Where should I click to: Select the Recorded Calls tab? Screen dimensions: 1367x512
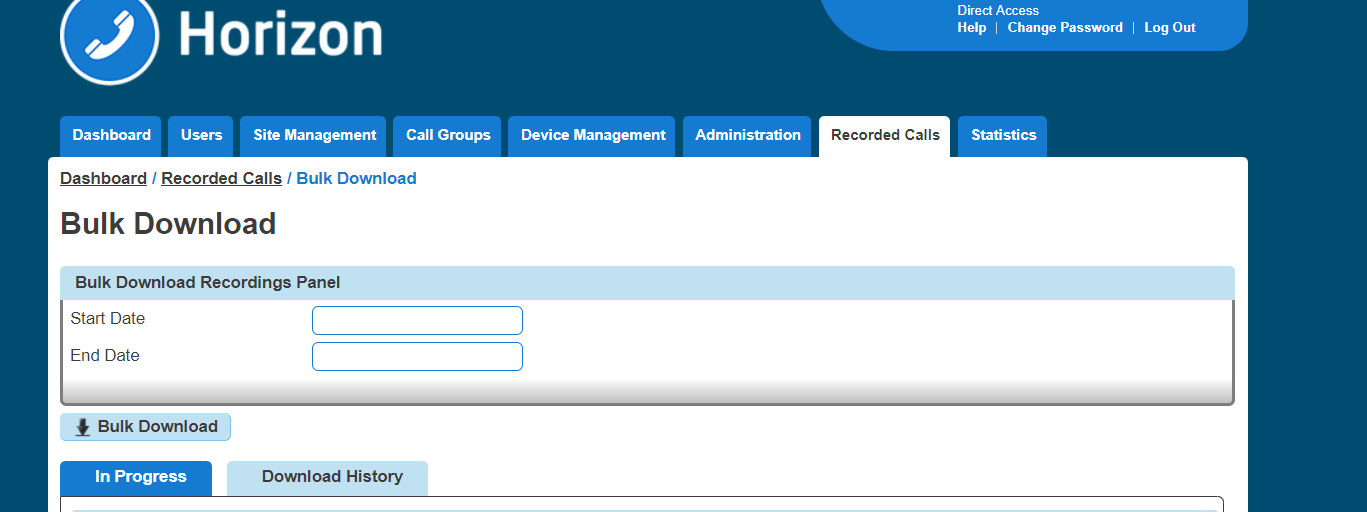tap(885, 136)
